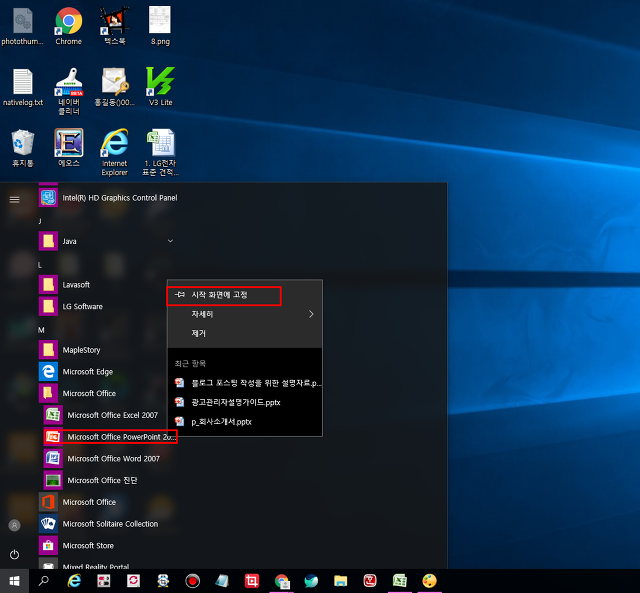The height and width of the screenshot is (593, 640).
Task: Choose 제거 in the context menu
Action: [x=245, y=333]
